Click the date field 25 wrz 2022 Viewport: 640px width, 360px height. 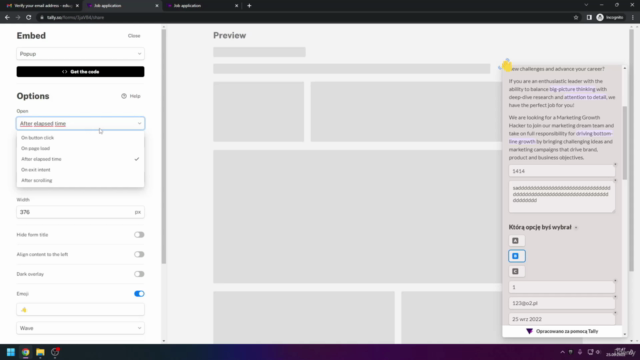coord(562,319)
